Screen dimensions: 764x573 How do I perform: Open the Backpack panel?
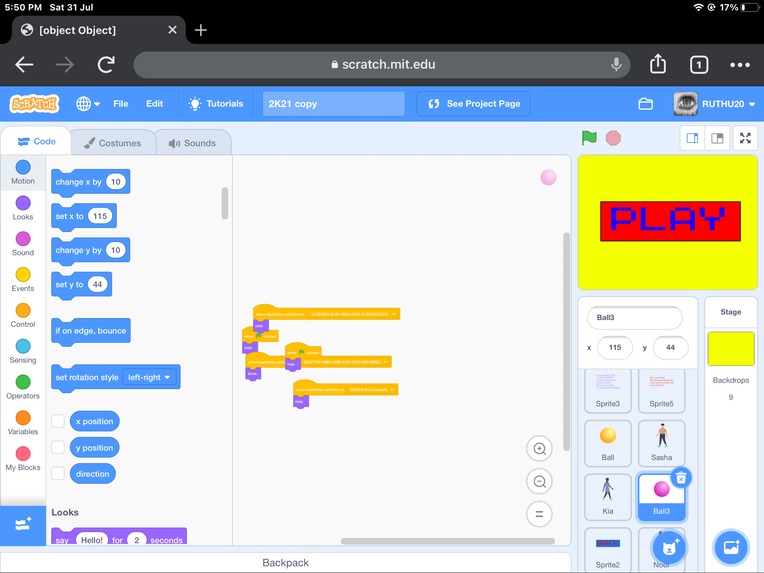[x=286, y=563]
